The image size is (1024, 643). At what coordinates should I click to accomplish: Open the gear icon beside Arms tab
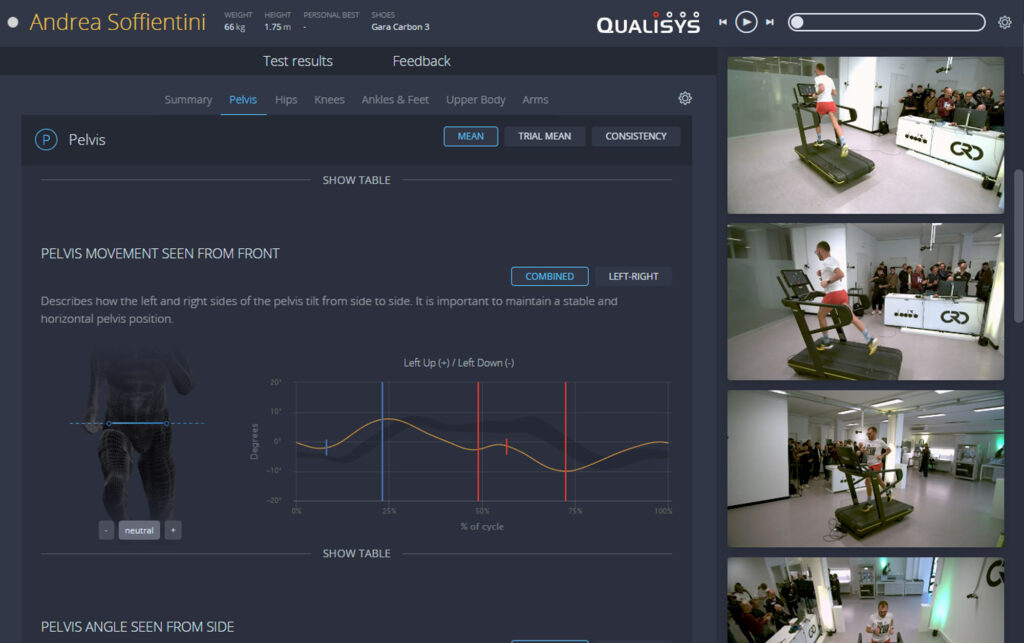pos(685,98)
